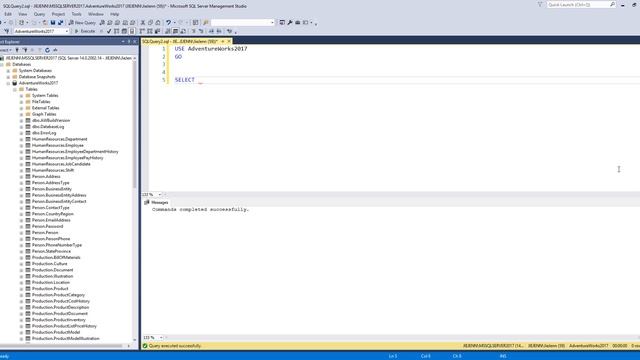Switch output to Results to File

point(183,31)
